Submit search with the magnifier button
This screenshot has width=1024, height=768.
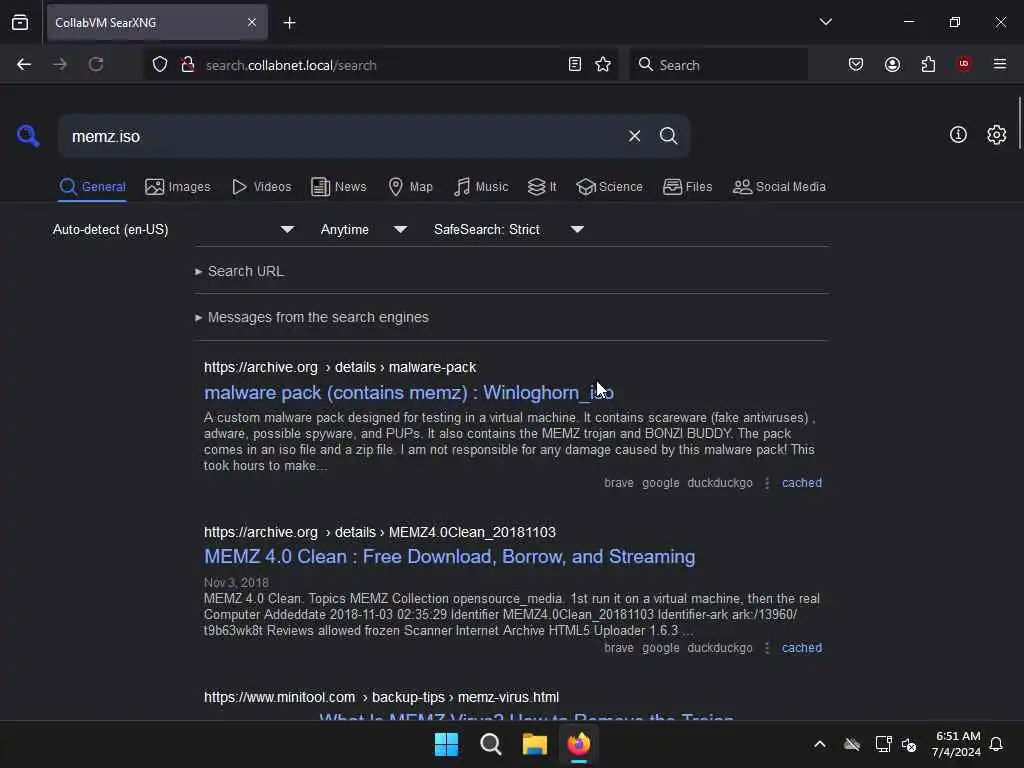coord(668,136)
